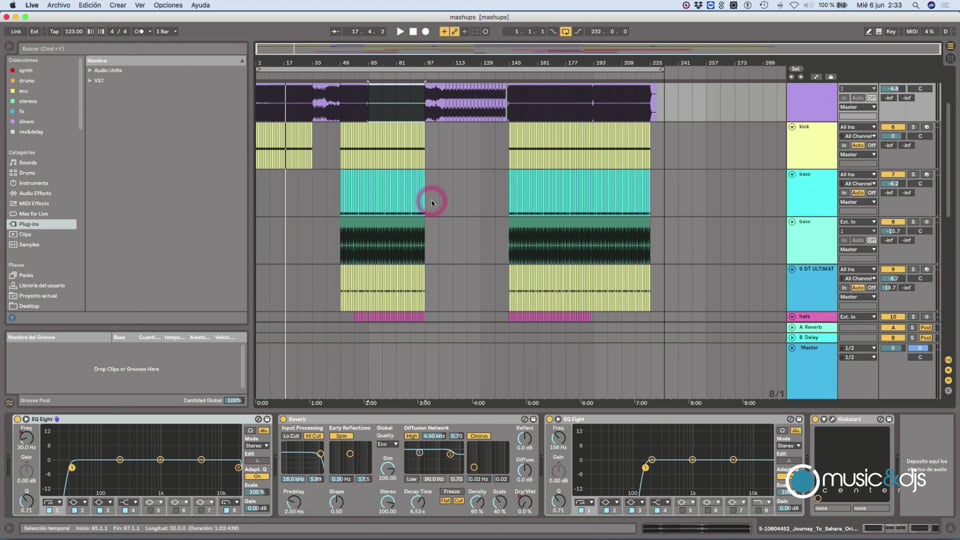Open the Audio Effects category
The height and width of the screenshot is (540, 960).
(35, 193)
